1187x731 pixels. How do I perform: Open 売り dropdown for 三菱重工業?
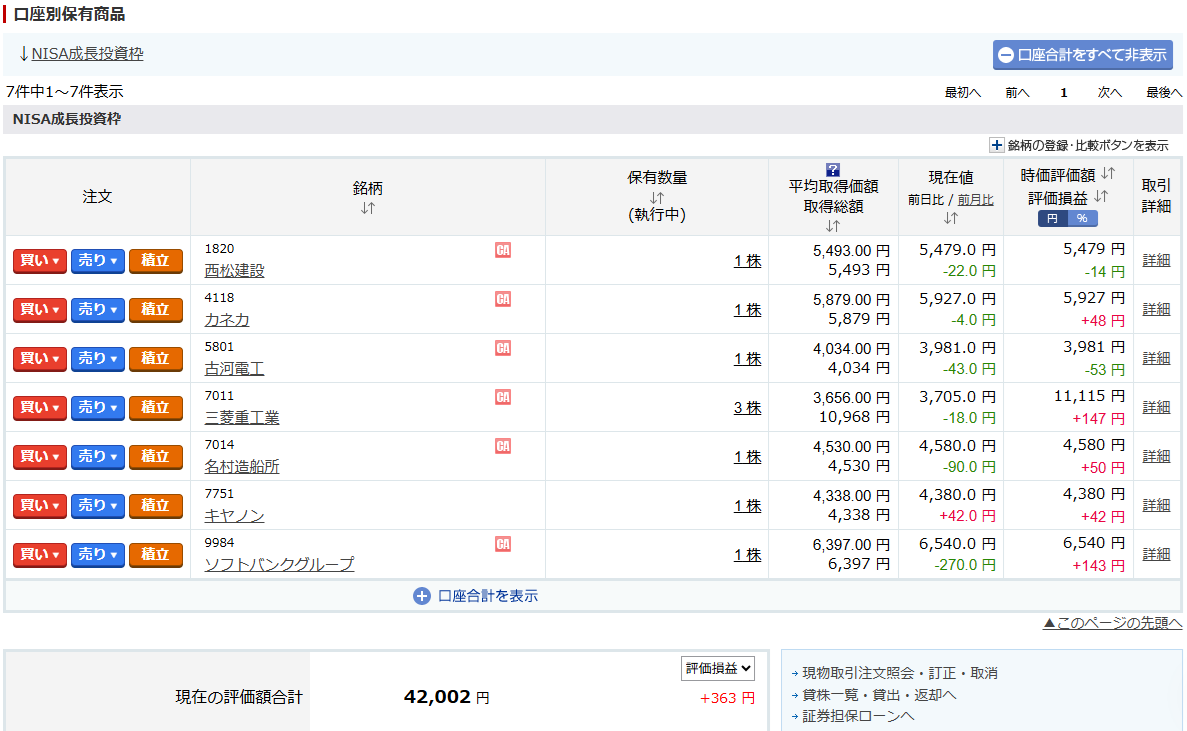pos(98,408)
